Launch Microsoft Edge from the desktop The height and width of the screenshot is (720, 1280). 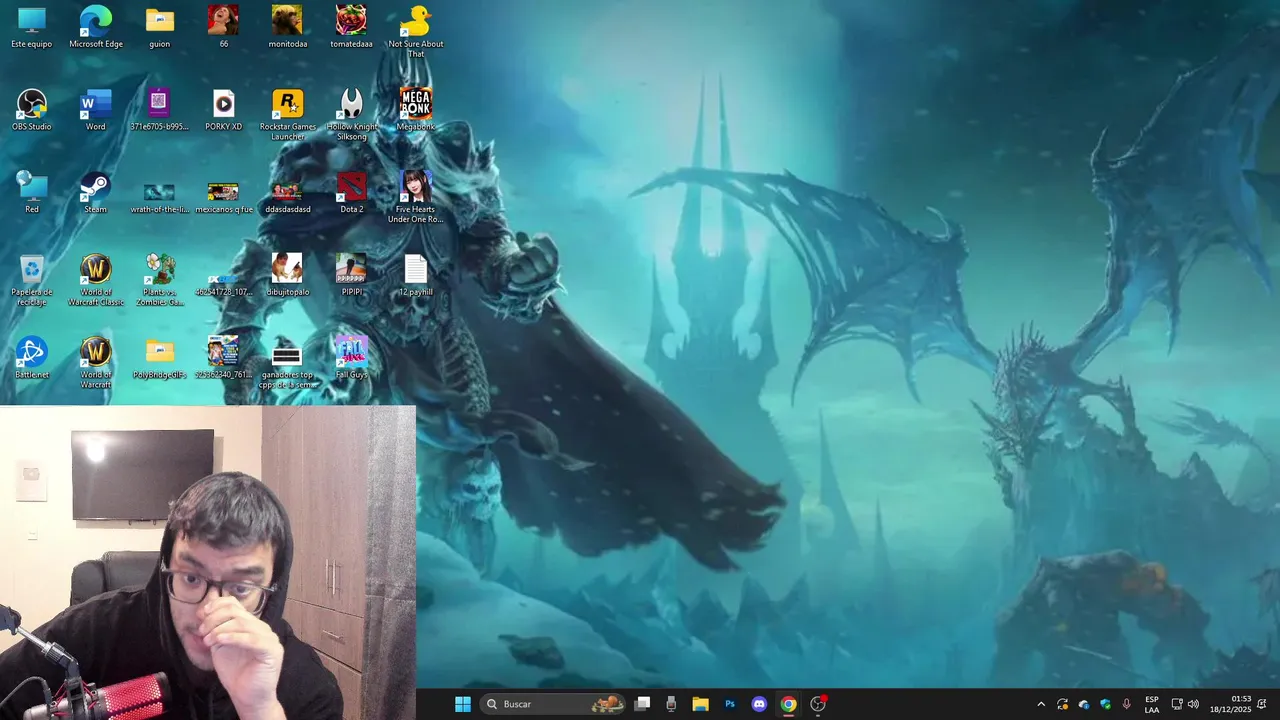[96, 27]
